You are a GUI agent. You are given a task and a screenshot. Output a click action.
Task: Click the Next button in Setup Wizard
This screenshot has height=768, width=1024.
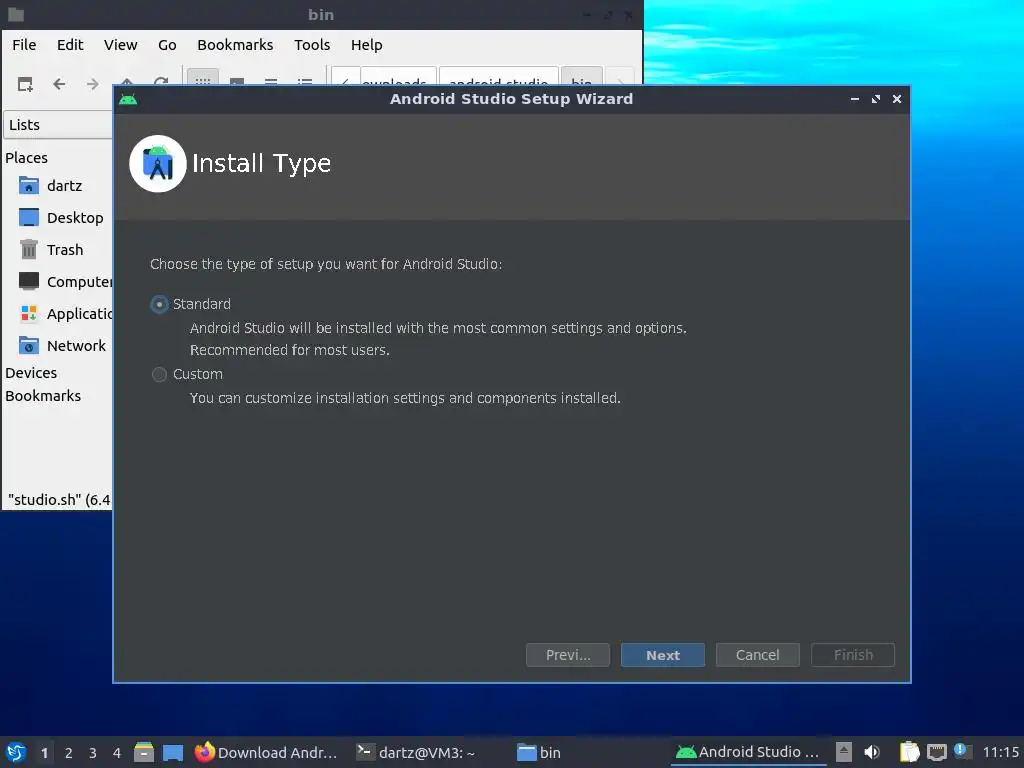[x=662, y=655]
